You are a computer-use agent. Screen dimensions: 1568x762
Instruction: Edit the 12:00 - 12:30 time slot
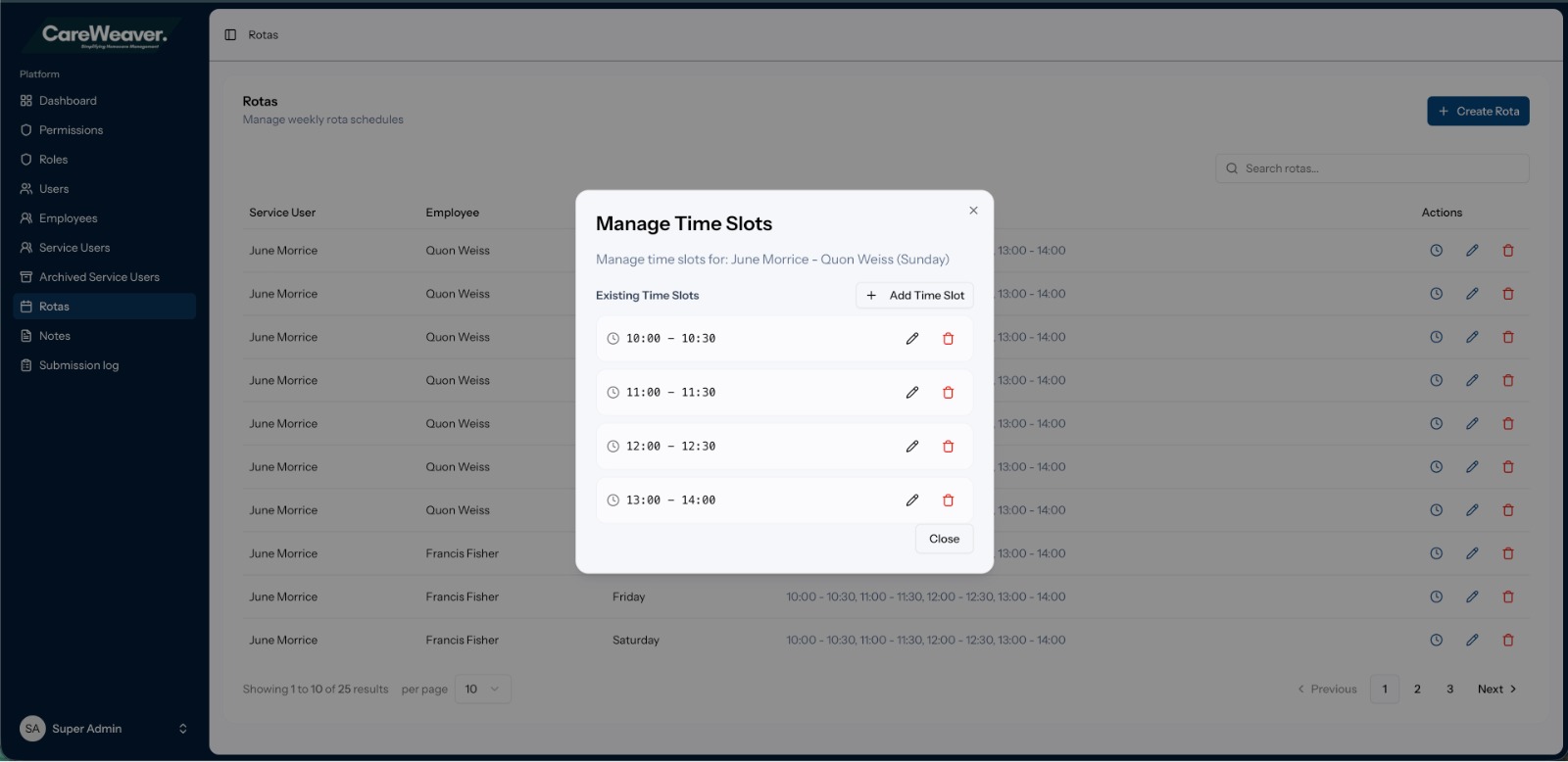pos(911,447)
